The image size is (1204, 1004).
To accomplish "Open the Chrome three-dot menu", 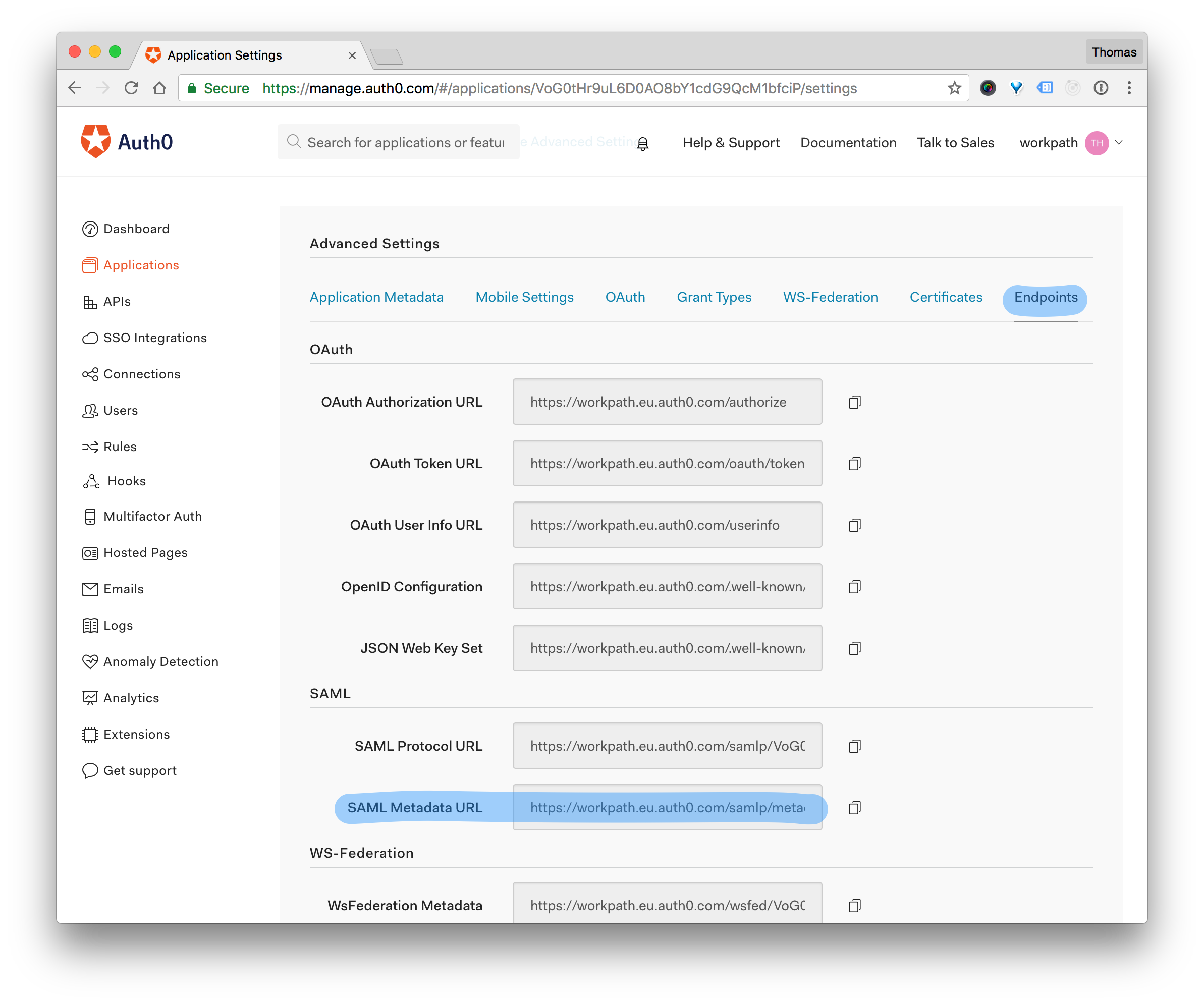I will click(1129, 88).
